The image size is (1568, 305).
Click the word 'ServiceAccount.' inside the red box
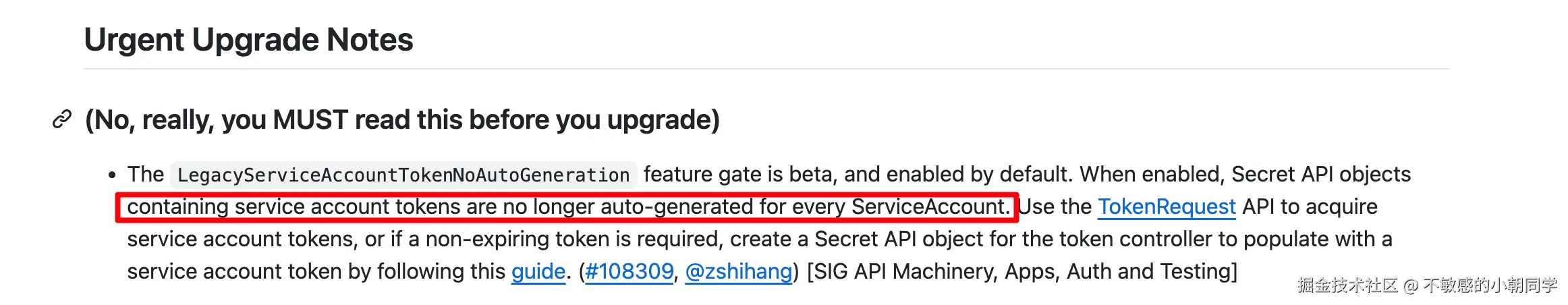(930, 206)
